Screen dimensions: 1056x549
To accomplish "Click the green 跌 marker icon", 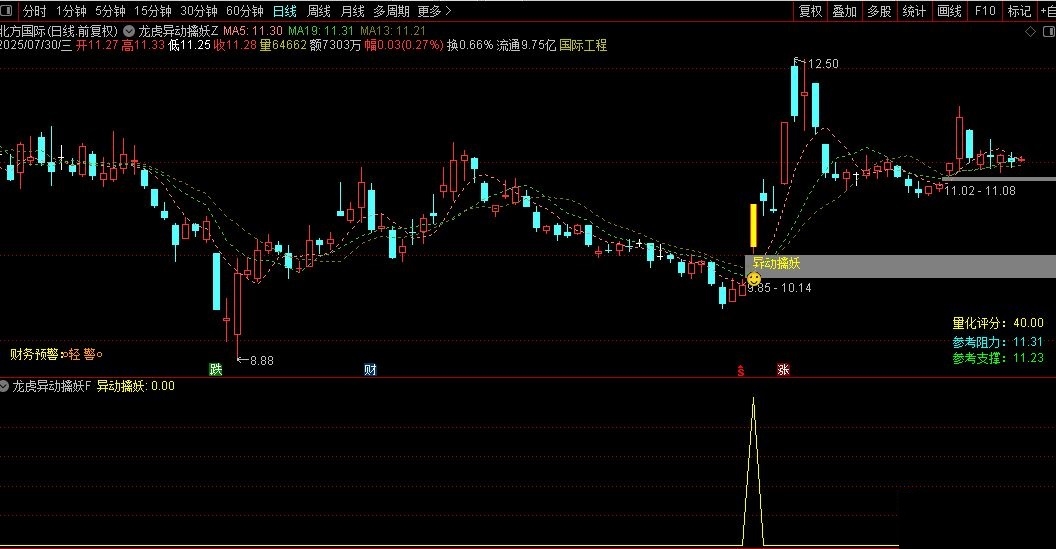I will [x=216, y=369].
